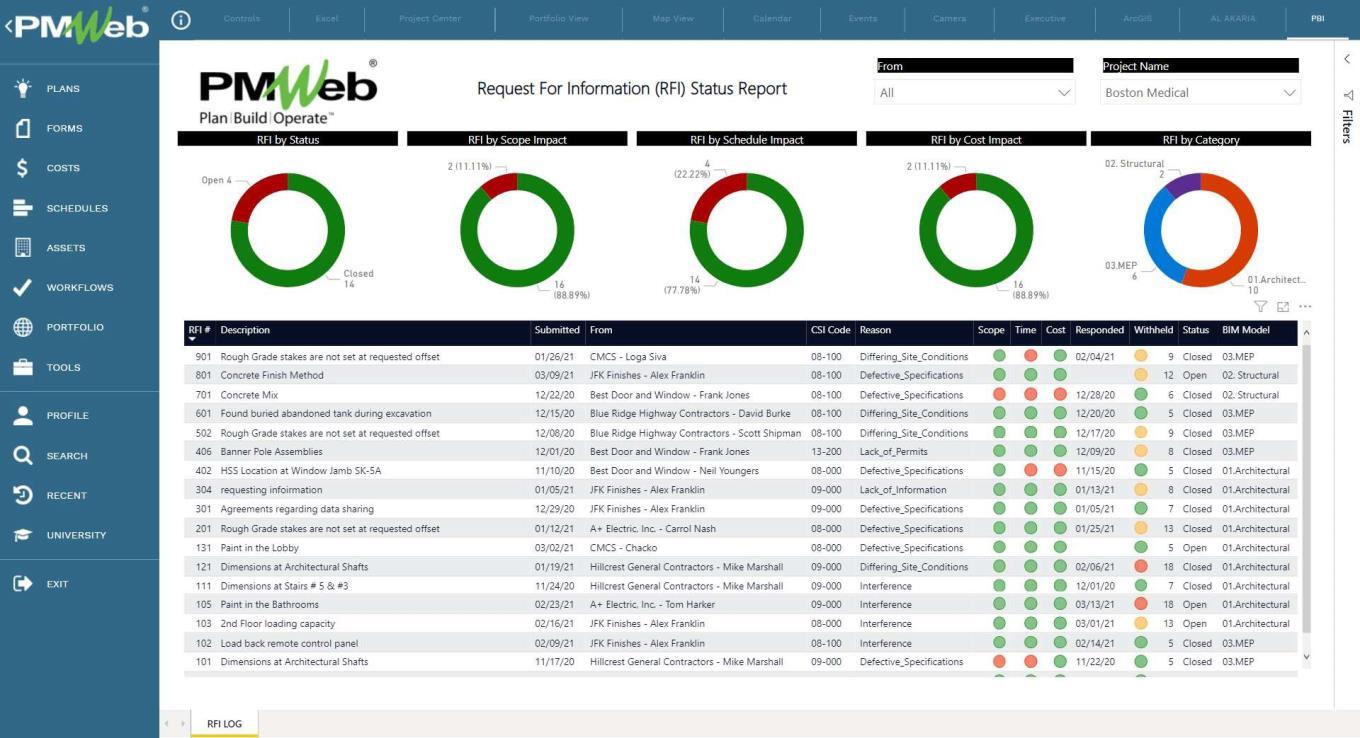Screen dimensions: 1360x738
Task: Click 'CMCS - Loga Siva' From cell
Action: coord(628,356)
